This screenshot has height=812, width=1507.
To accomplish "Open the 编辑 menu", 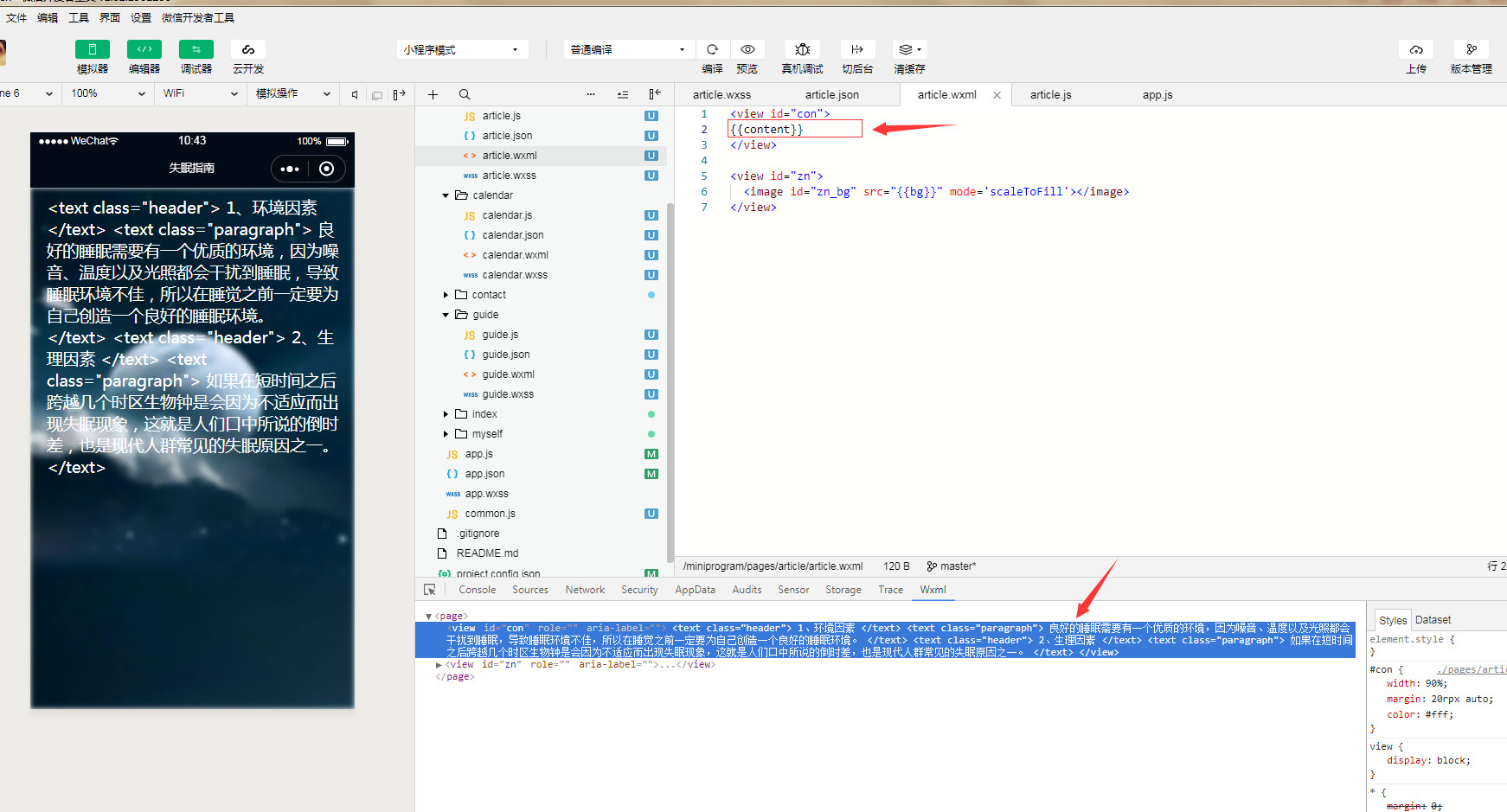I will click(x=48, y=17).
